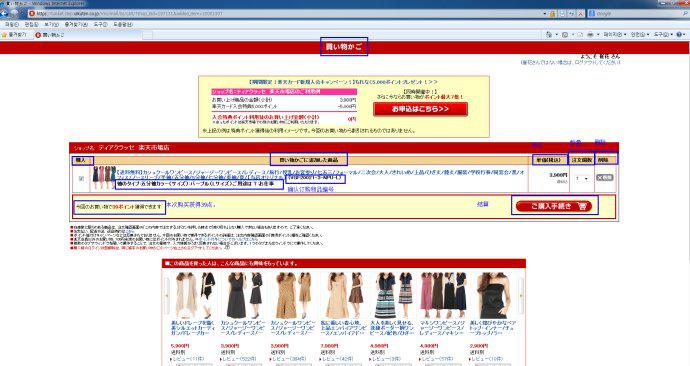Image resolution: width=690 pixels, height=366 pixels.
Task: Click the small new tab button
Action: [x=147, y=35]
